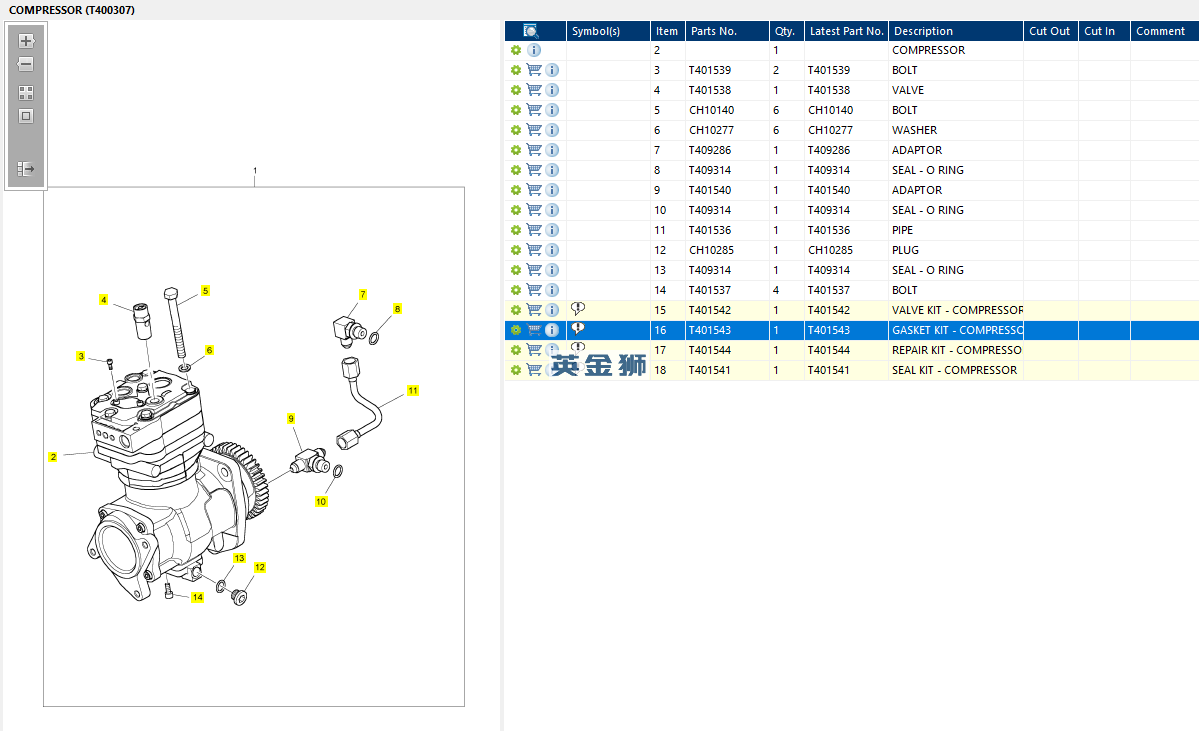
Task: Click the gear icon on the COMPRESSOR row
Action: coord(516,50)
